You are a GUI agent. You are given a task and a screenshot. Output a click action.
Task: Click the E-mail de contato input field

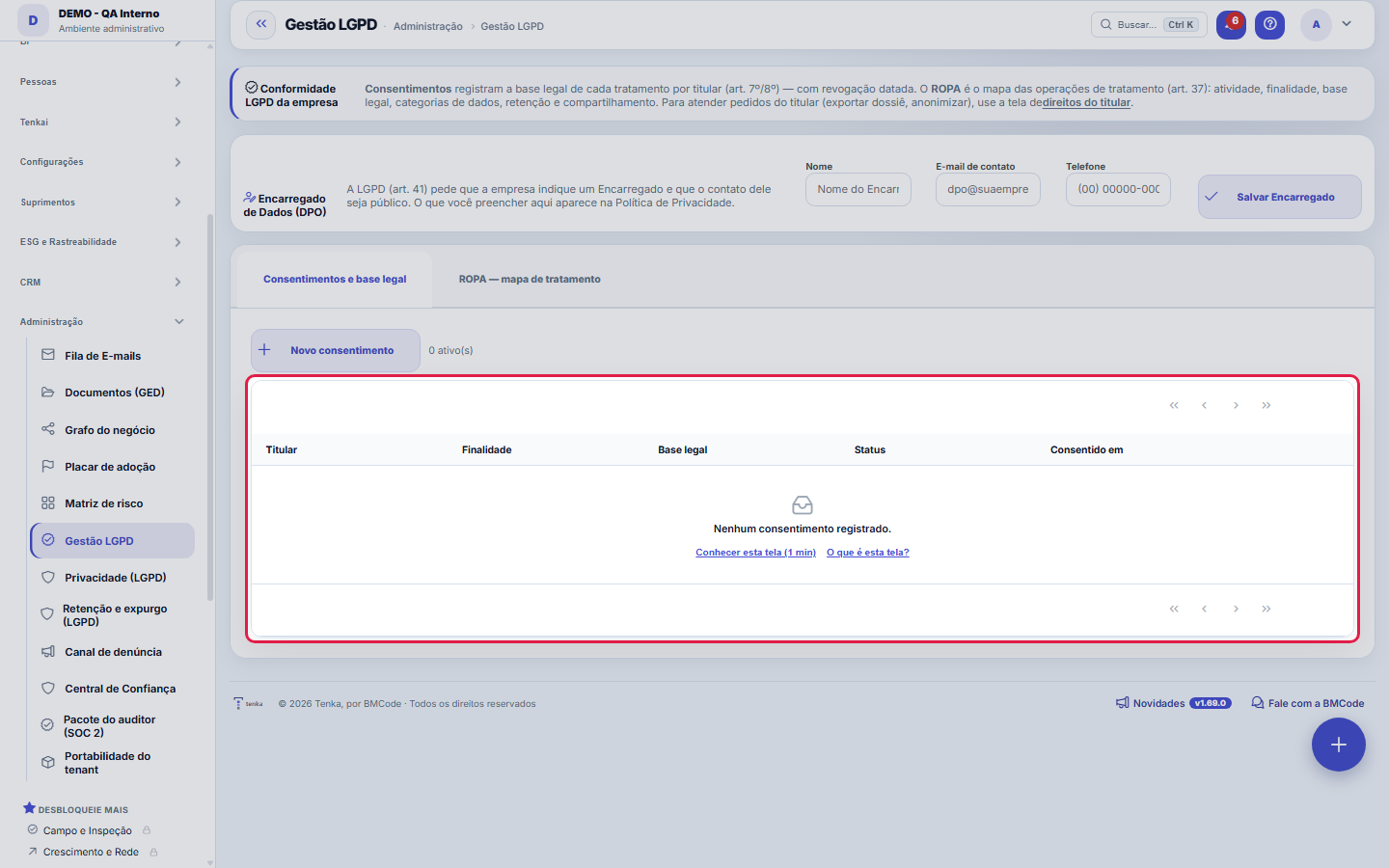point(988,190)
